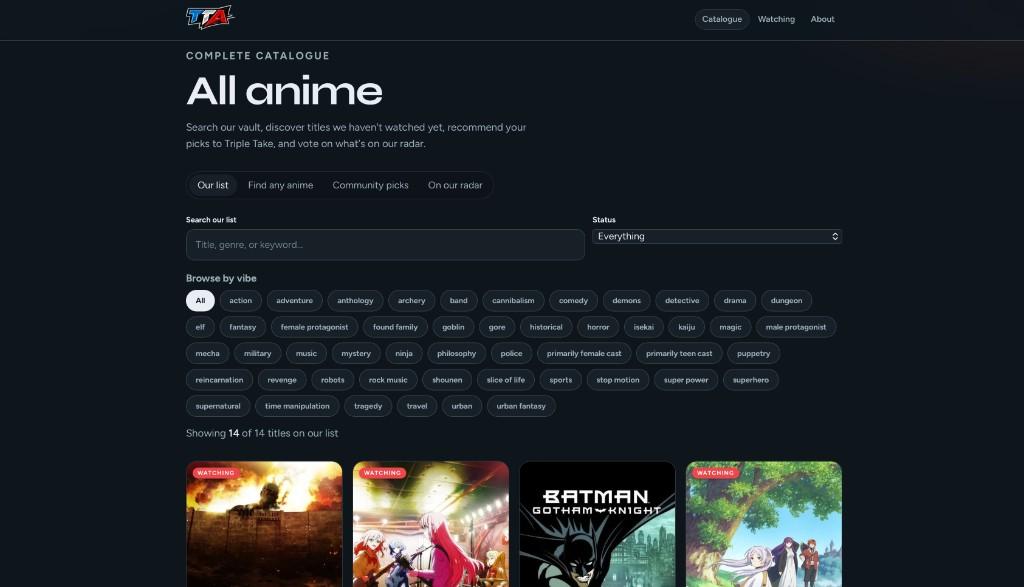Filter by the fantasy tag
The height and width of the screenshot is (587, 1024).
click(x=242, y=327)
